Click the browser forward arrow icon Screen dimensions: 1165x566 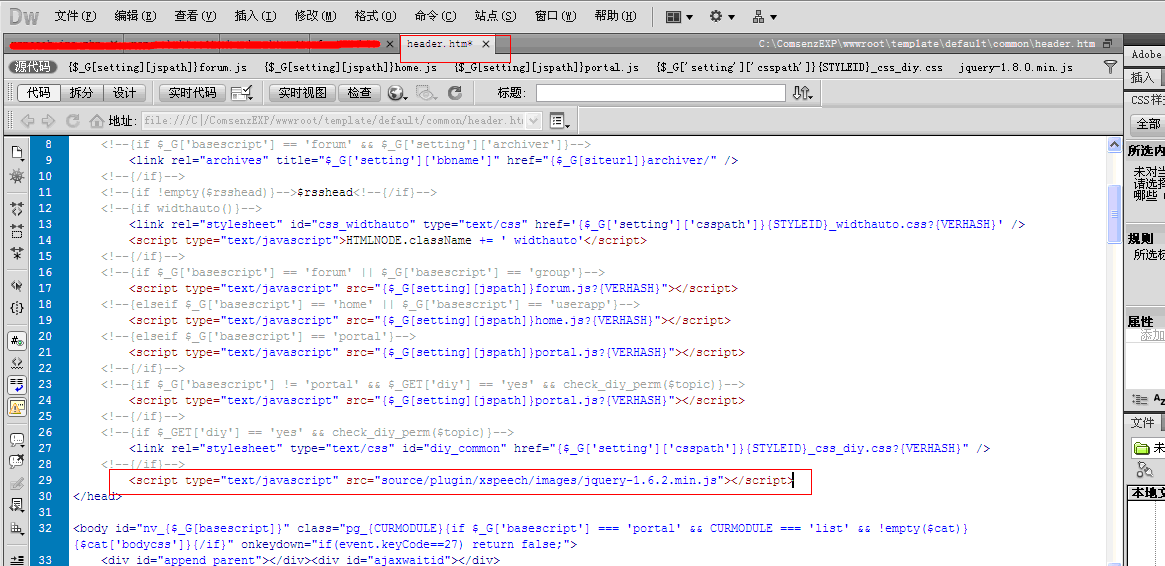point(48,120)
